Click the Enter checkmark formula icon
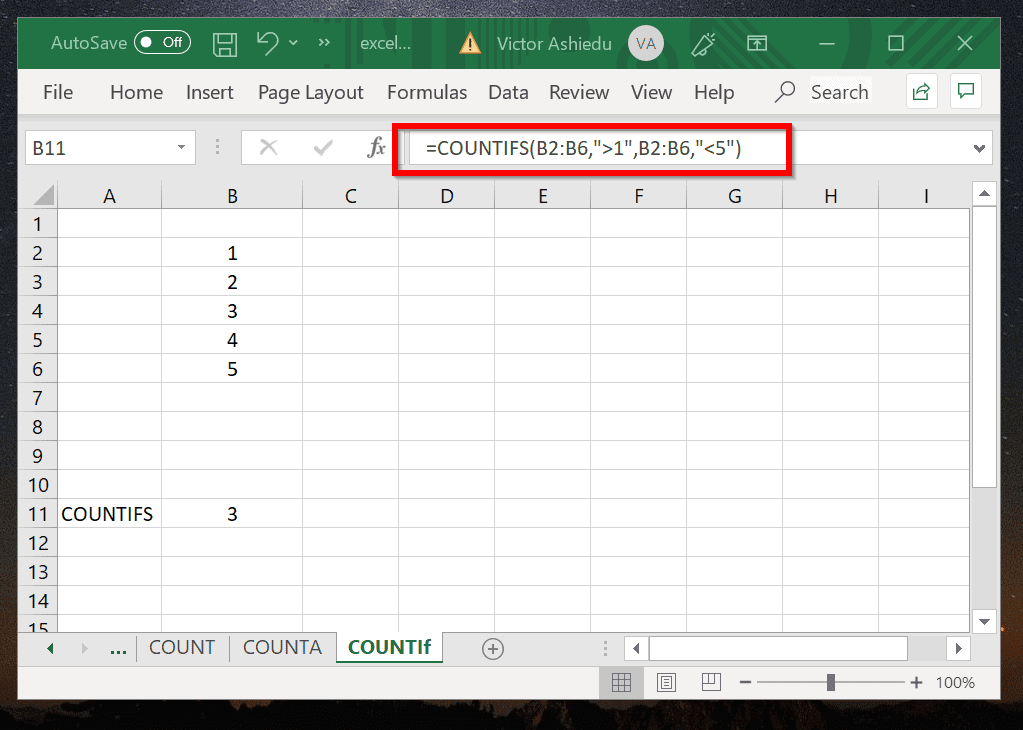 pyautogui.click(x=323, y=148)
